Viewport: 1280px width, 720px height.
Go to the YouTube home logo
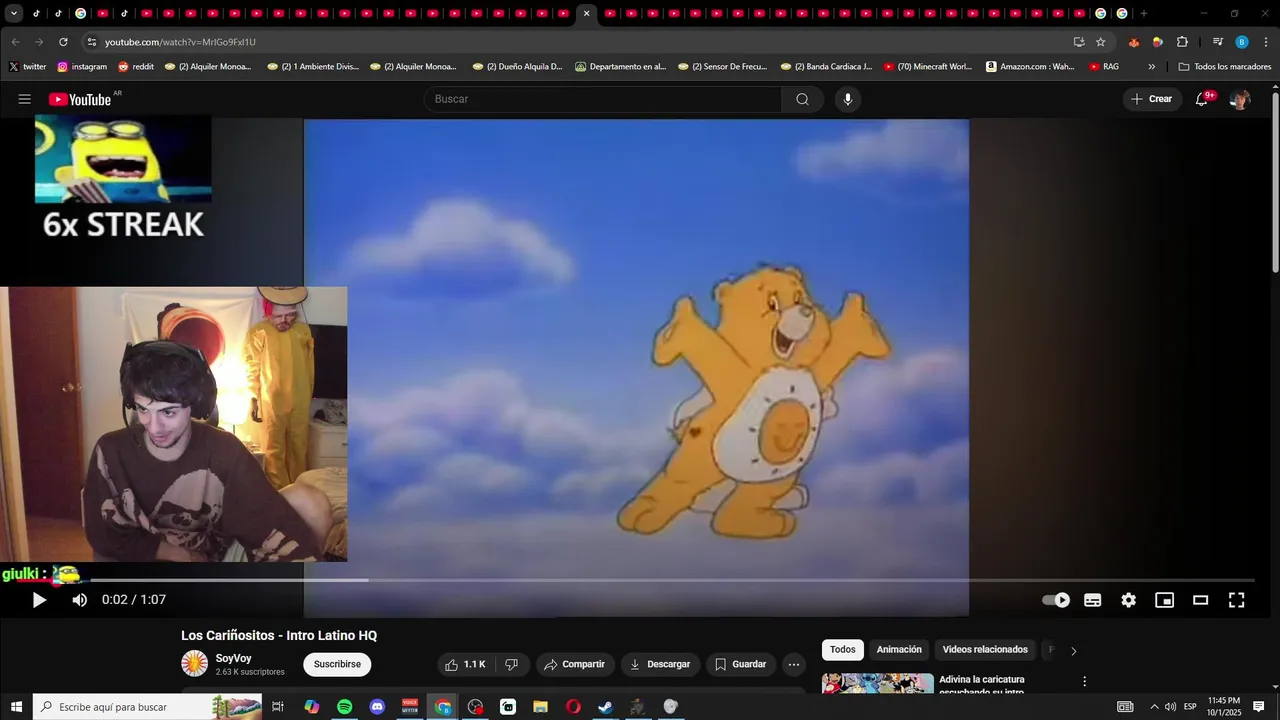click(80, 99)
